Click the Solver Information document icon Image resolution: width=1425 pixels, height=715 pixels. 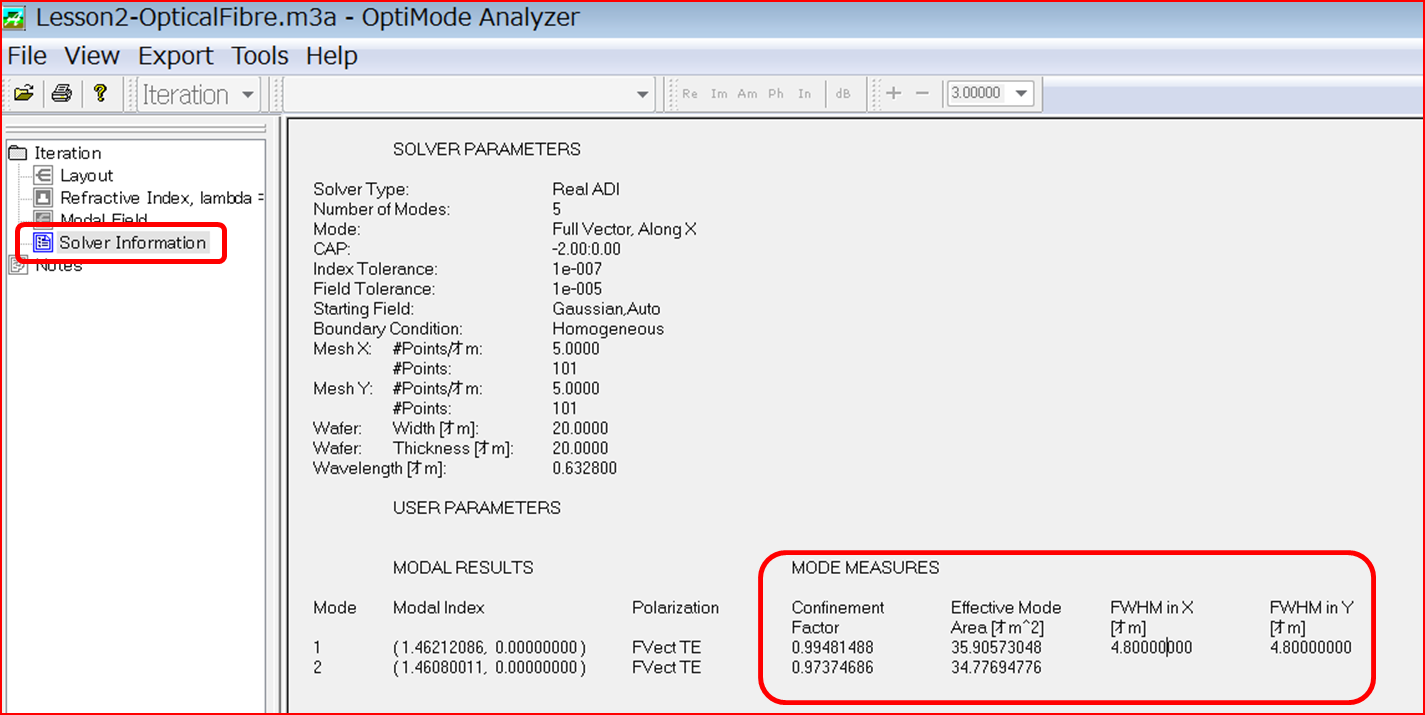[x=42, y=242]
